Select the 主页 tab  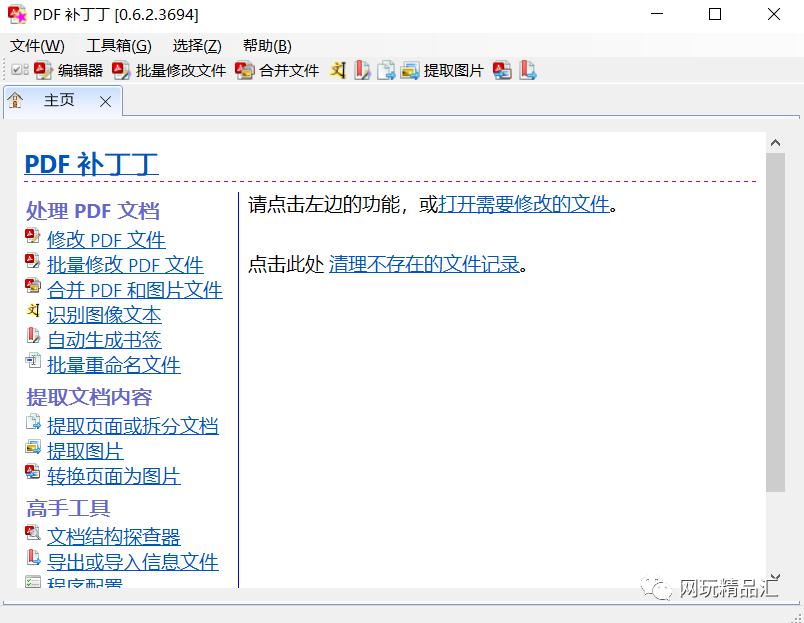coord(59,100)
